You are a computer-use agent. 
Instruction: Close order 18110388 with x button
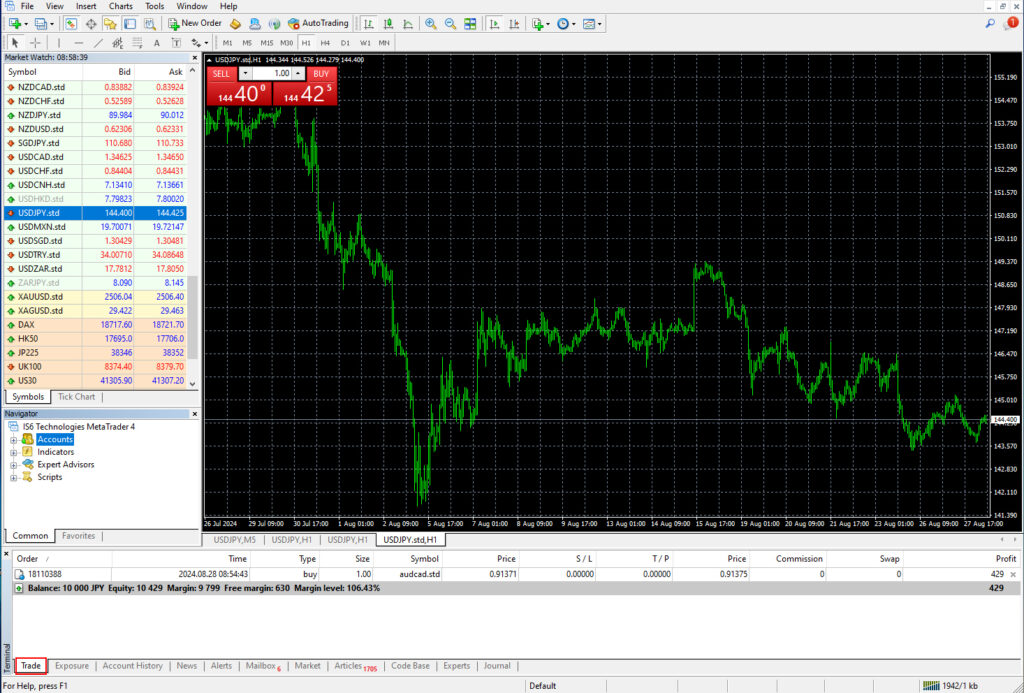pos(1013,575)
